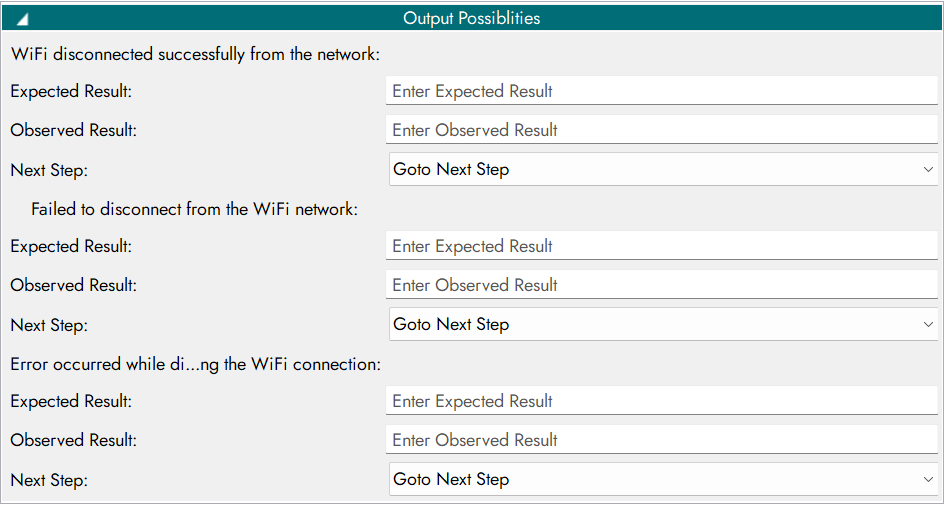
Task: Click Observed Result label under WiFi disconnected successfully
Action: click(73, 130)
